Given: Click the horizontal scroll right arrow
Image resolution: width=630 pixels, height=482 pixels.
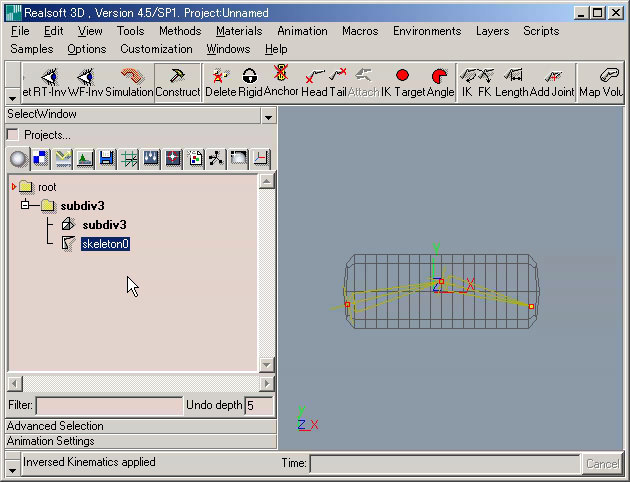Looking at the screenshot, I should click(267, 384).
